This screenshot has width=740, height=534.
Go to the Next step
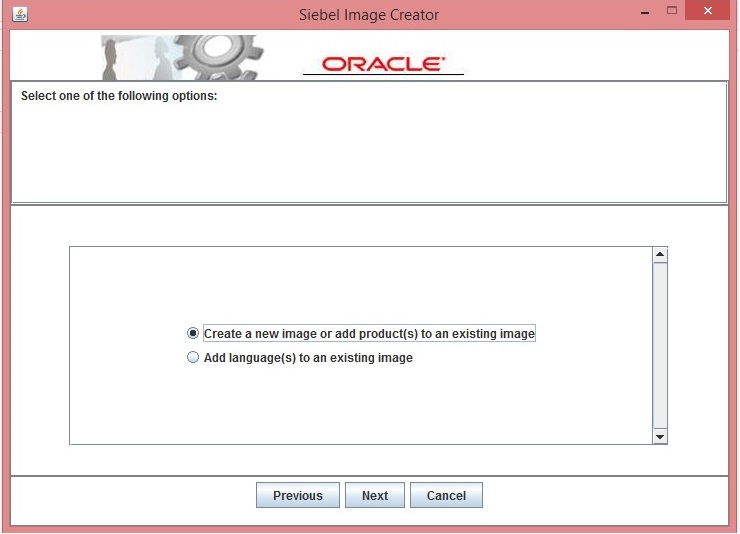pos(375,495)
